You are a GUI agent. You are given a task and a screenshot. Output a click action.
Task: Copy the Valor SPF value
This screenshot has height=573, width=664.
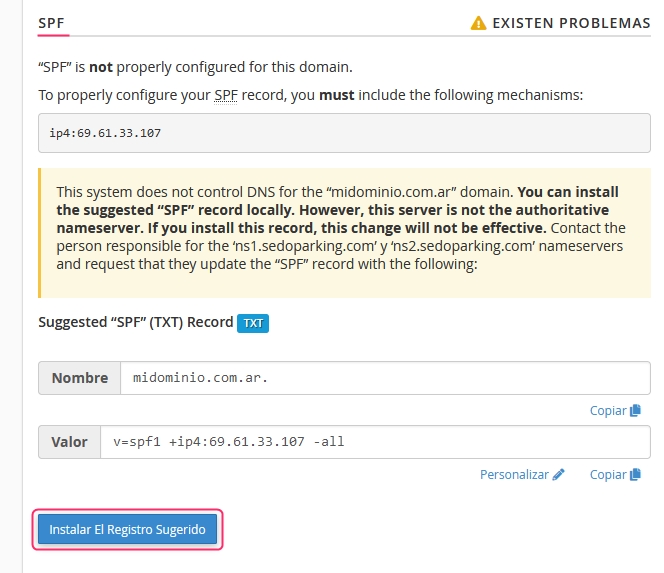615,474
